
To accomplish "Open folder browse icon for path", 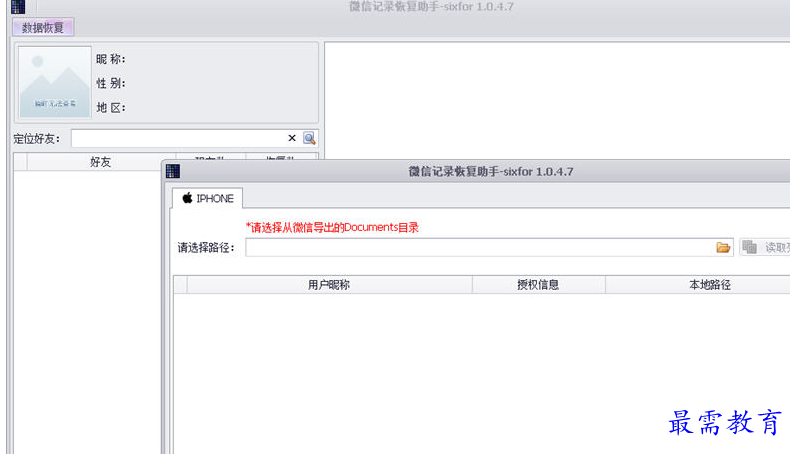I will pos(723,247).
